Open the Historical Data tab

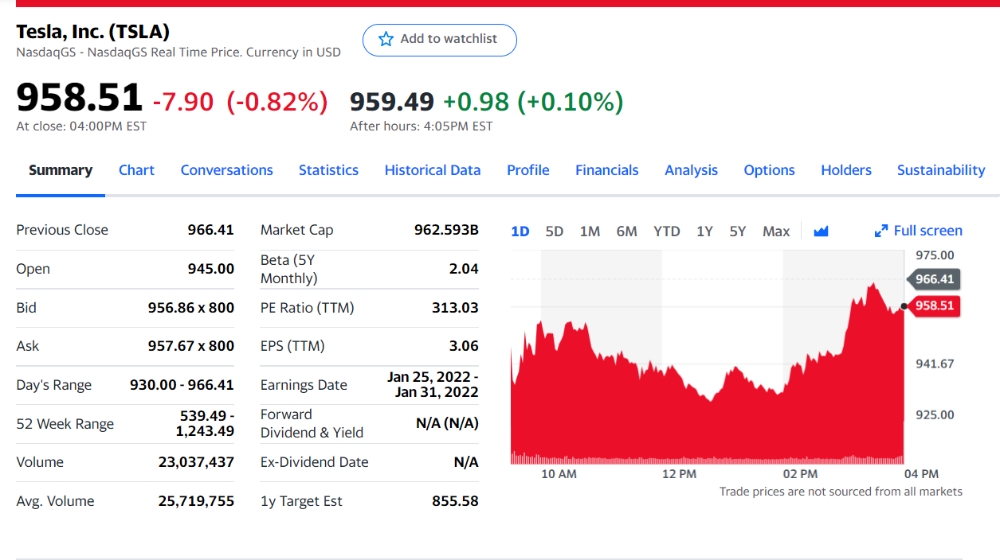pyautogui.click(x=432, y=170)
